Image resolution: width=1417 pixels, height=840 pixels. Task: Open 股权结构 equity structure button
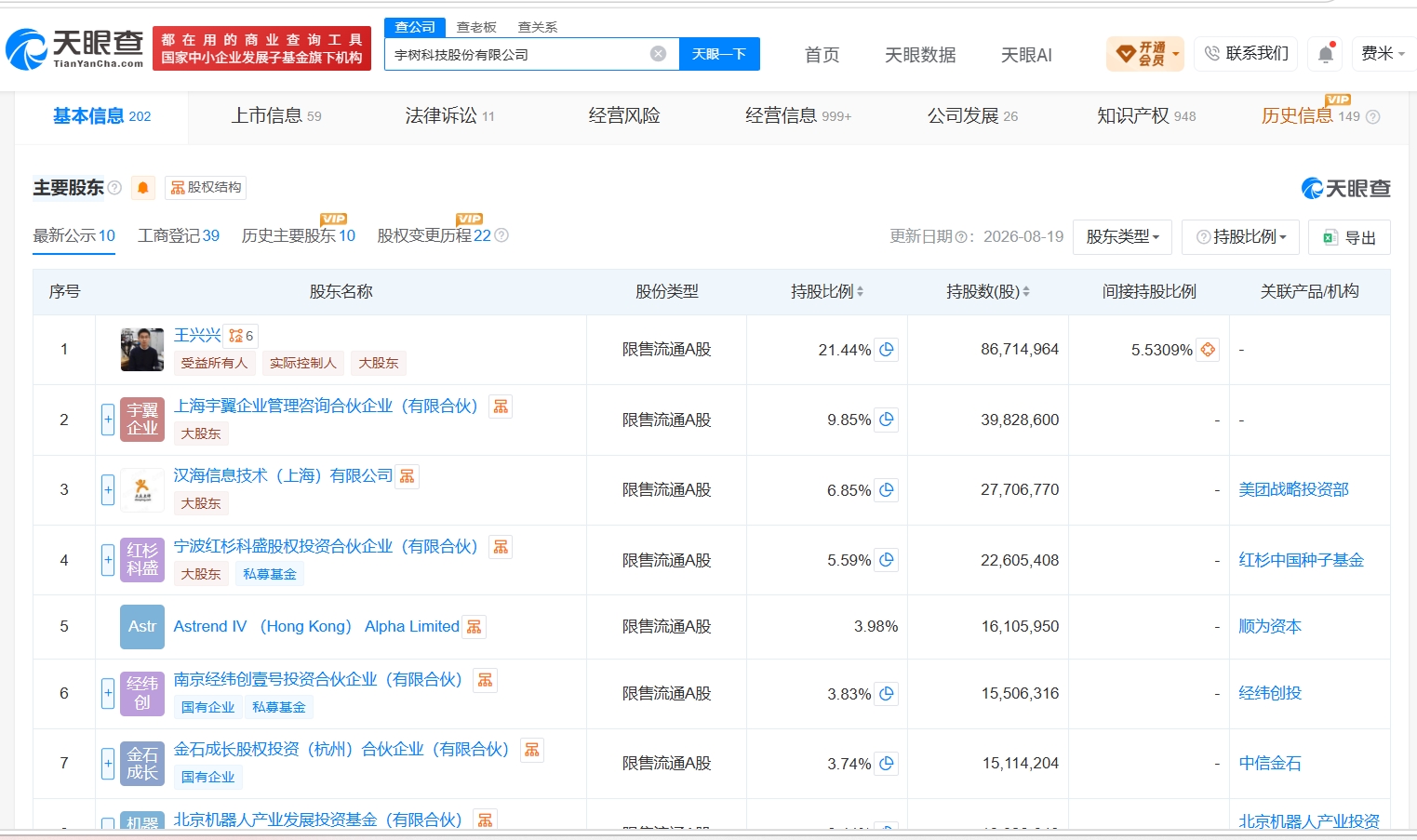[206, 188]
